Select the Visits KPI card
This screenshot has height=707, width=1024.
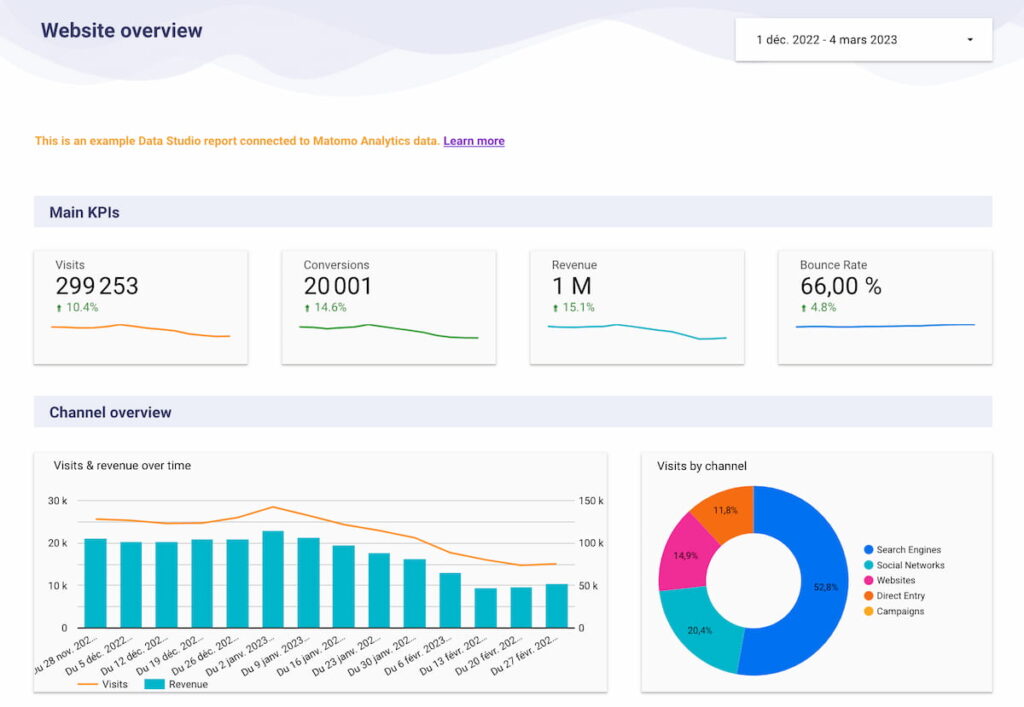tap(140, 306)
